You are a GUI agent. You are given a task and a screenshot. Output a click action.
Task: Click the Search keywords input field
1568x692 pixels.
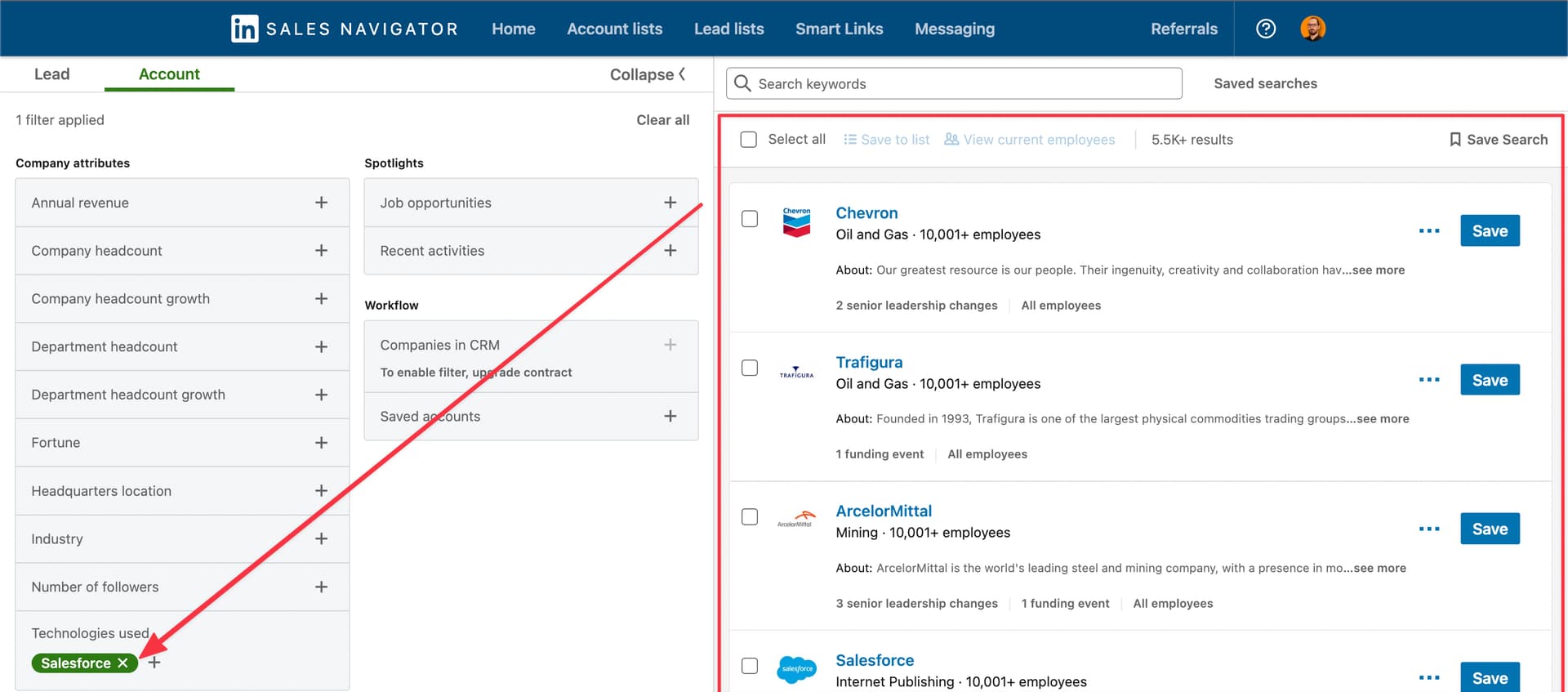(x=954, y=83)
